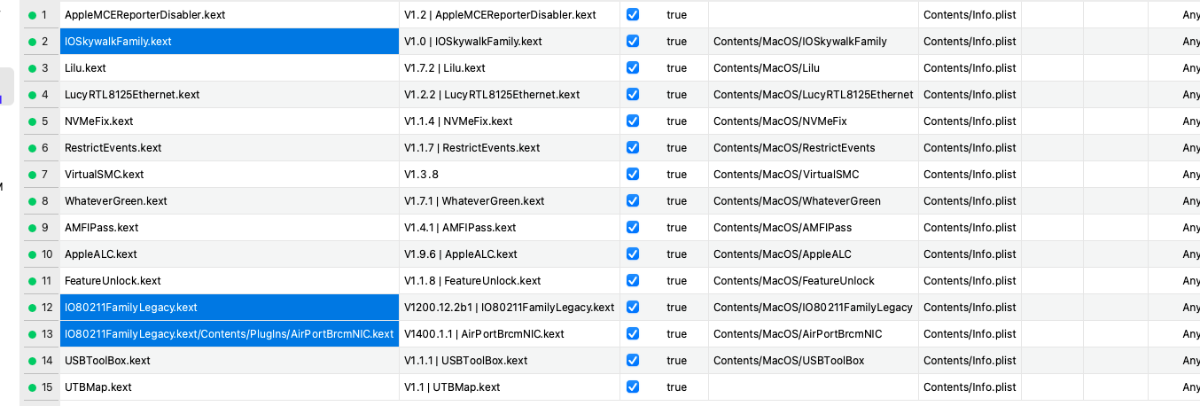Click executable path Contents/MacOS/FeatureUnlock
This screenshot has width=1200, height=406.
(813, 280)
